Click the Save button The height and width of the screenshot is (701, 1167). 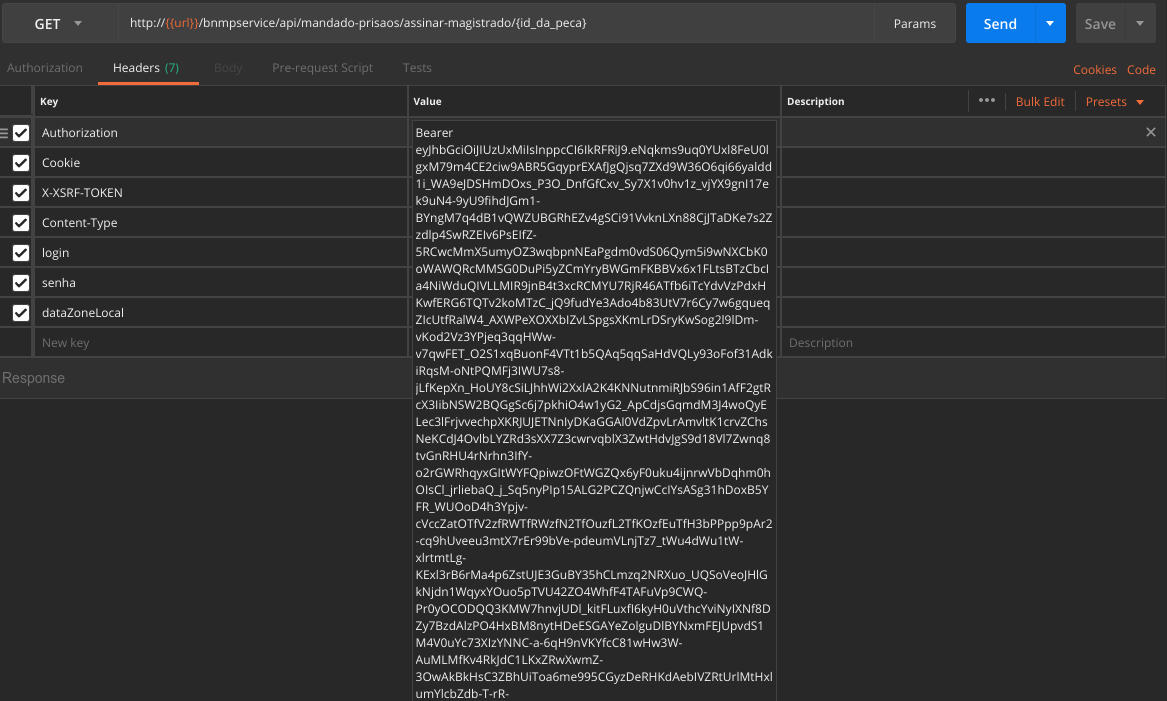pos(1100,24)
